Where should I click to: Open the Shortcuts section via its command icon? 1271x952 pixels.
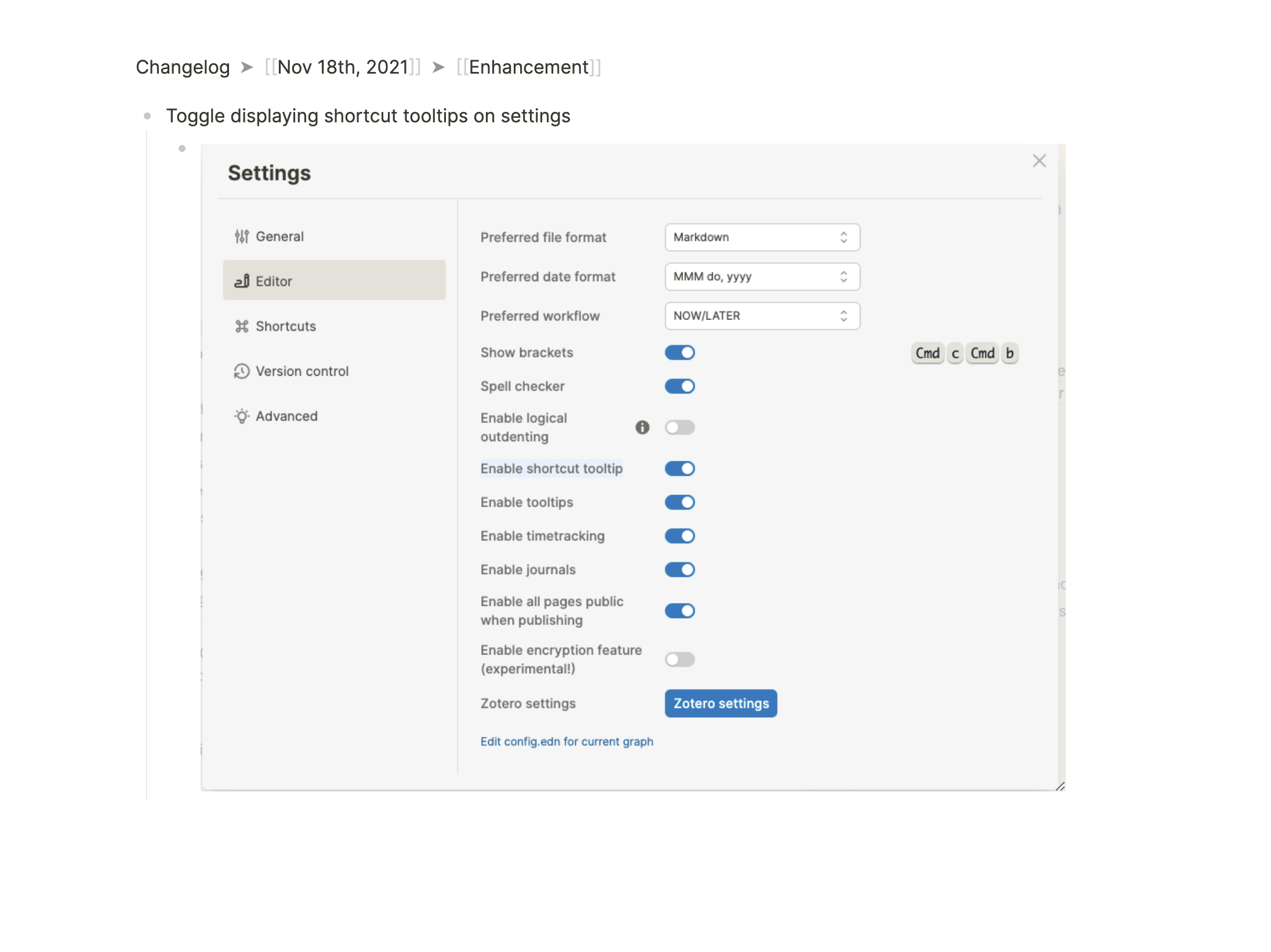point(242,326)
